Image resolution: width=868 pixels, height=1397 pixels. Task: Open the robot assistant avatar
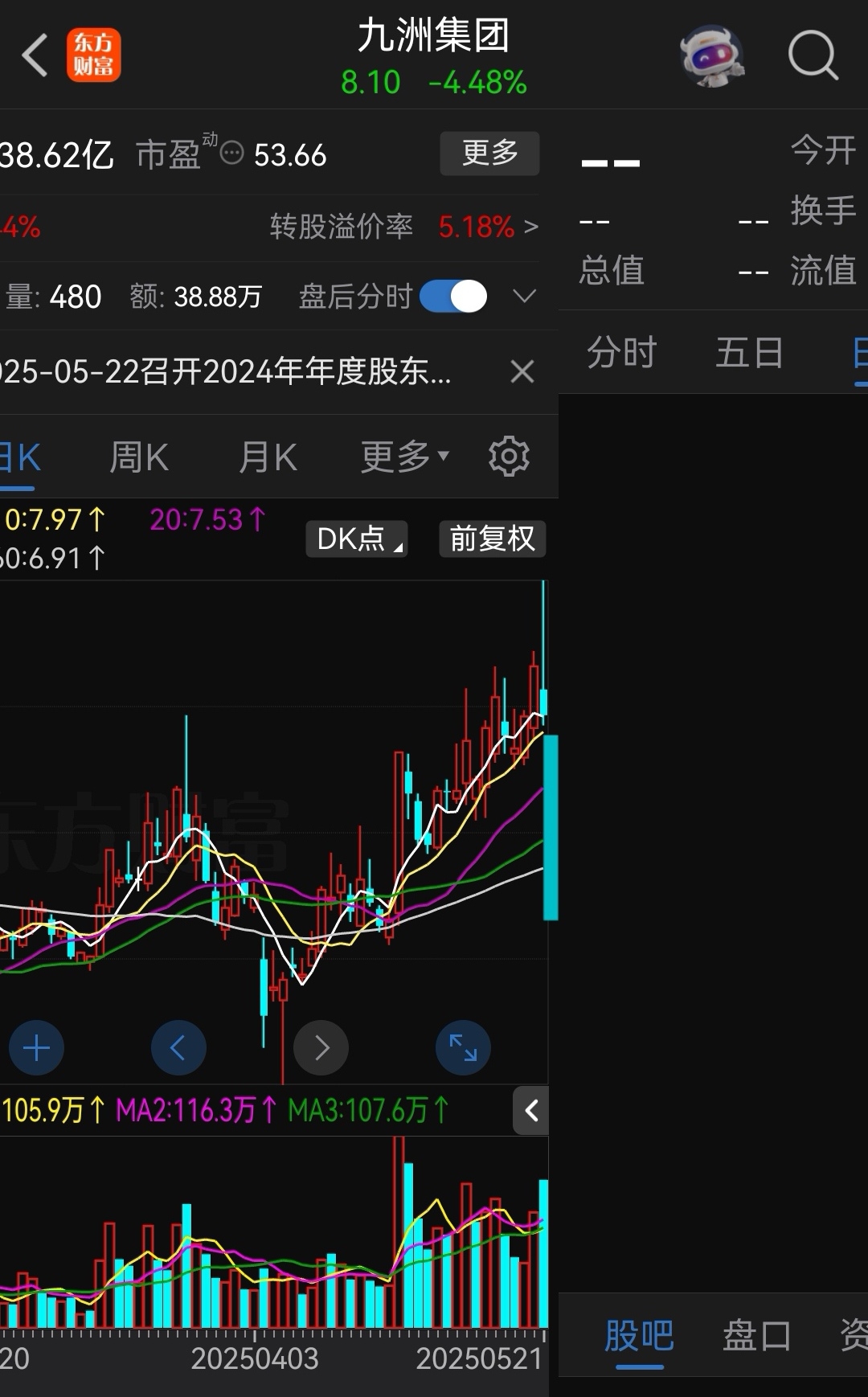tap(711, 55)
